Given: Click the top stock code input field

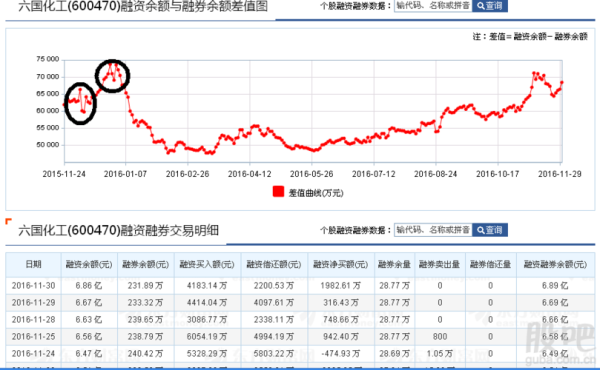Looking at the screenshot, I should [x=433, y=6].
